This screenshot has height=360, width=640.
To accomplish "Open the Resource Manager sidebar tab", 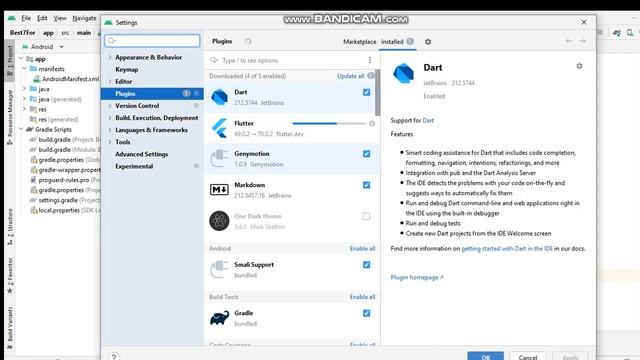I will click(x=10, y=118).
